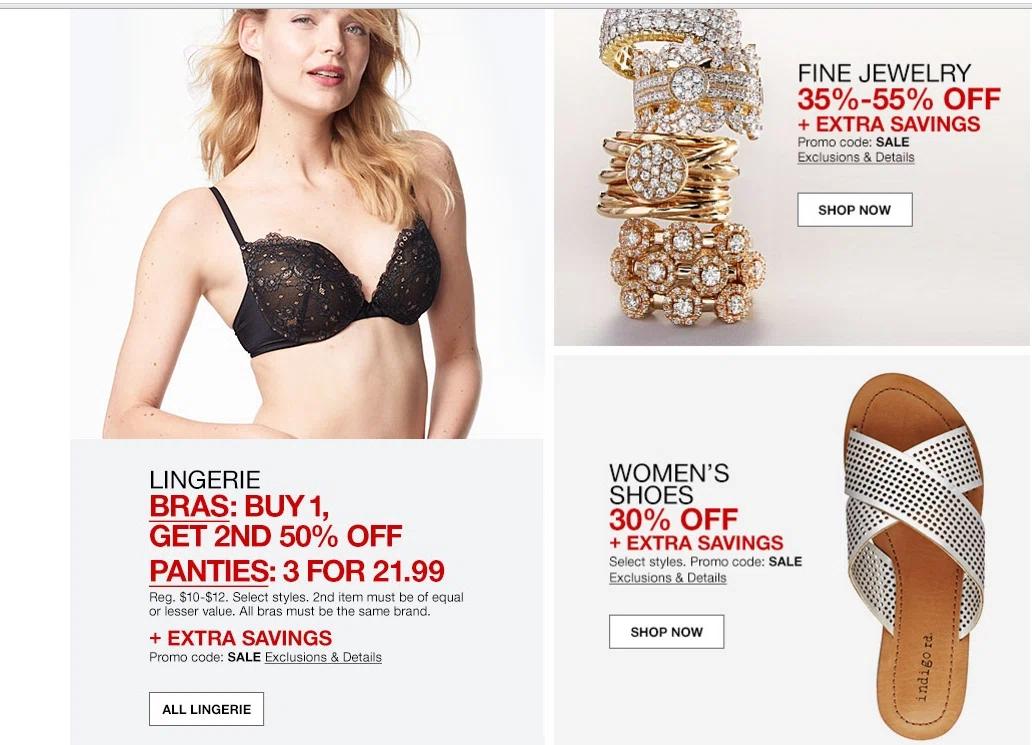Click the 3 FOR 21.99 offer text
The width and height of the screenshot is (1032, 745).
click(x=363, y=571)
